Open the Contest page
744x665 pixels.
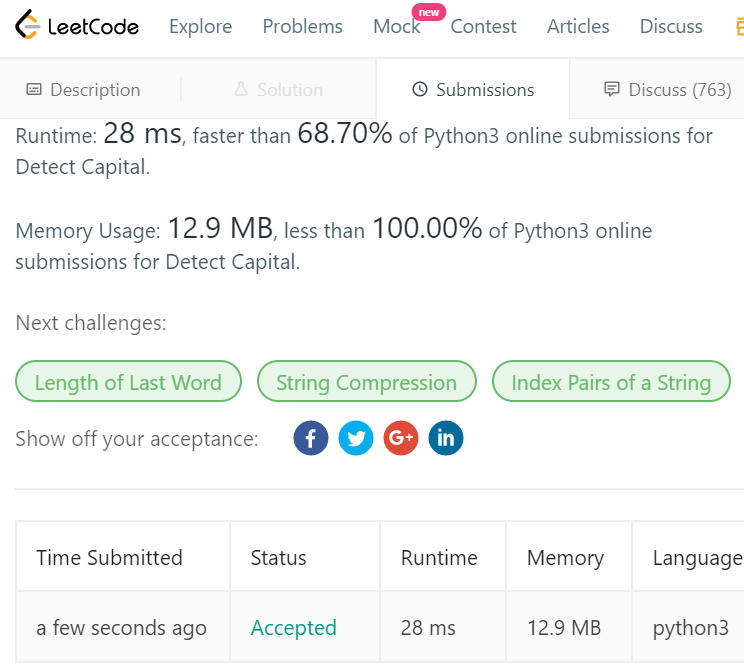483,27
